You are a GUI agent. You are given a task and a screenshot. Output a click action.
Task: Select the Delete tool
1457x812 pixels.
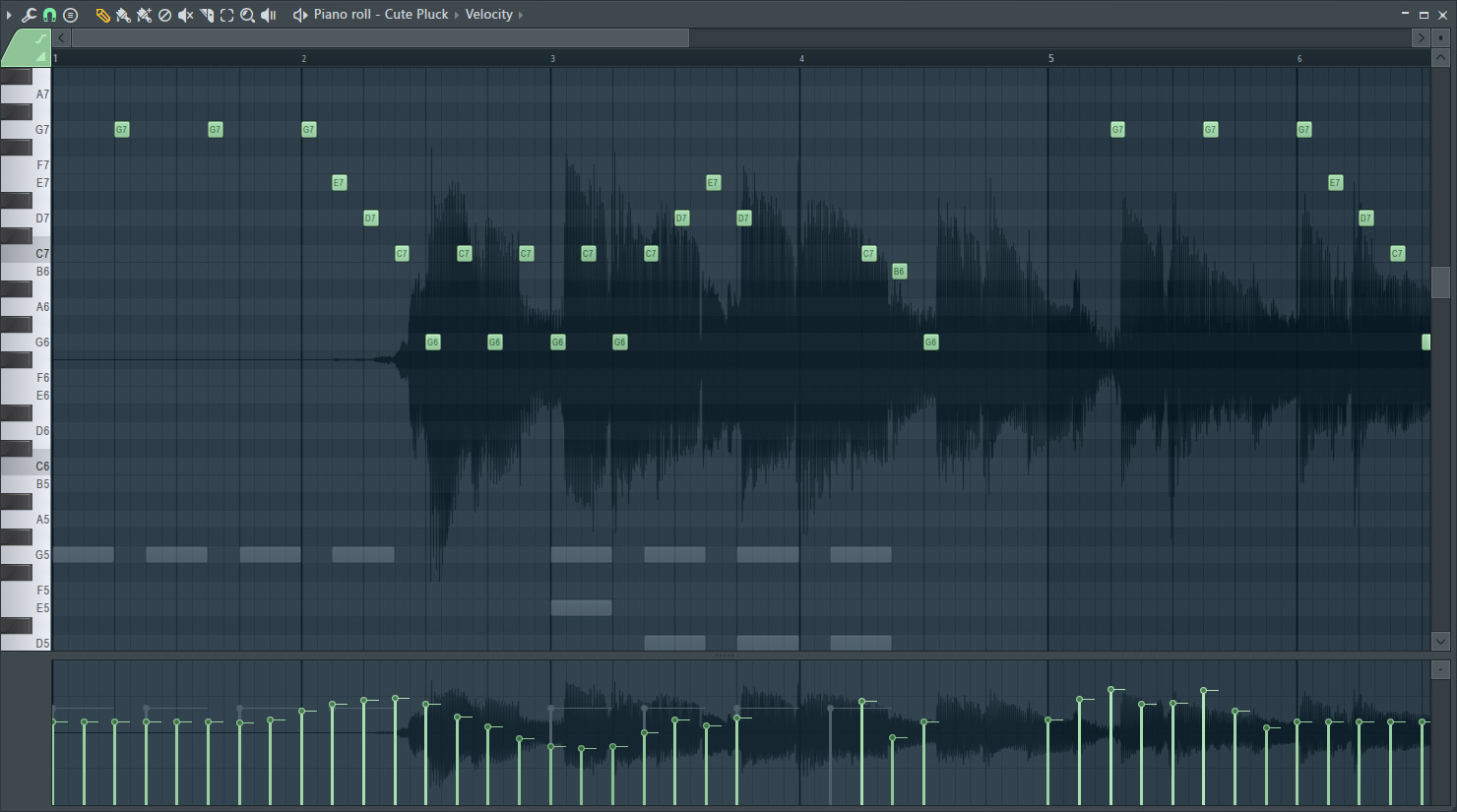164,15
